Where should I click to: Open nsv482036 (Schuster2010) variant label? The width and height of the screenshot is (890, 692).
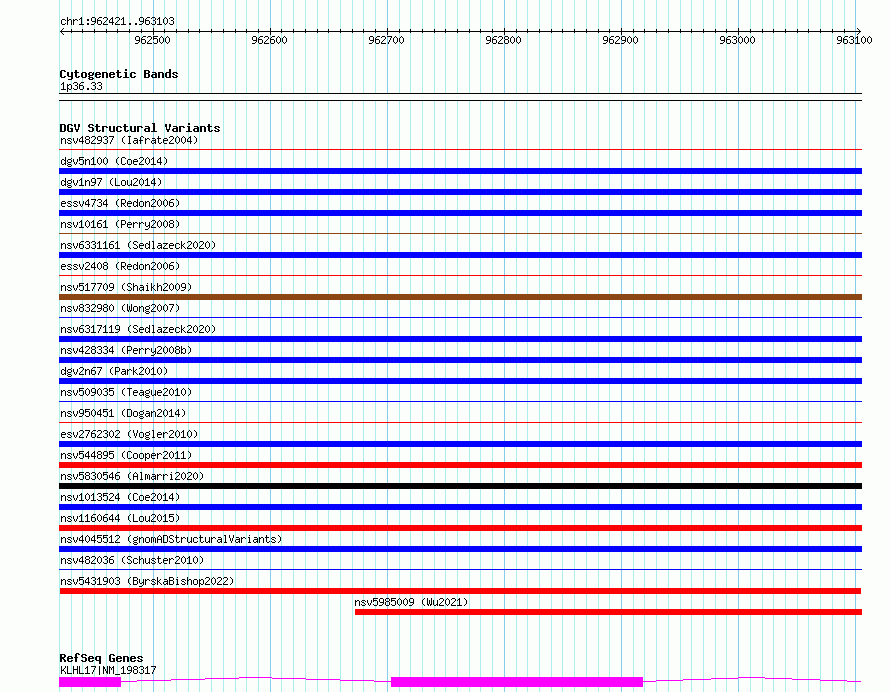point(132,560)
